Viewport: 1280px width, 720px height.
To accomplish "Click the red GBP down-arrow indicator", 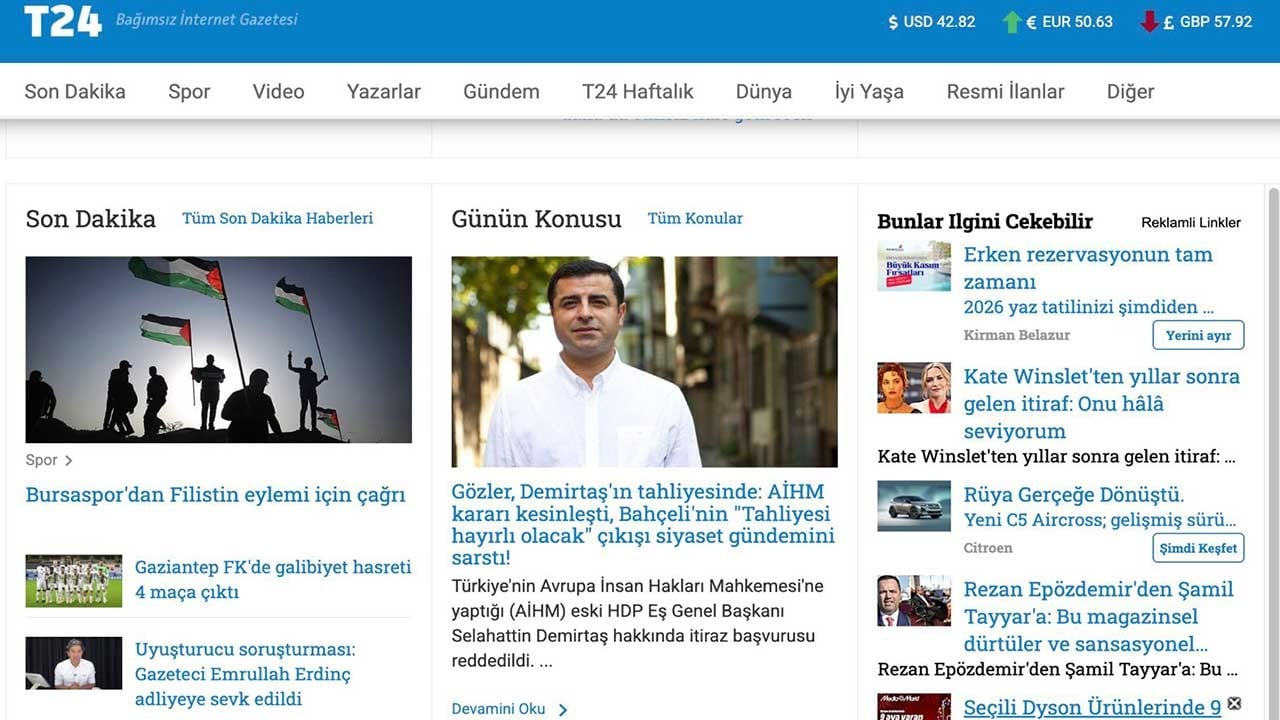I will (1149, 22).
